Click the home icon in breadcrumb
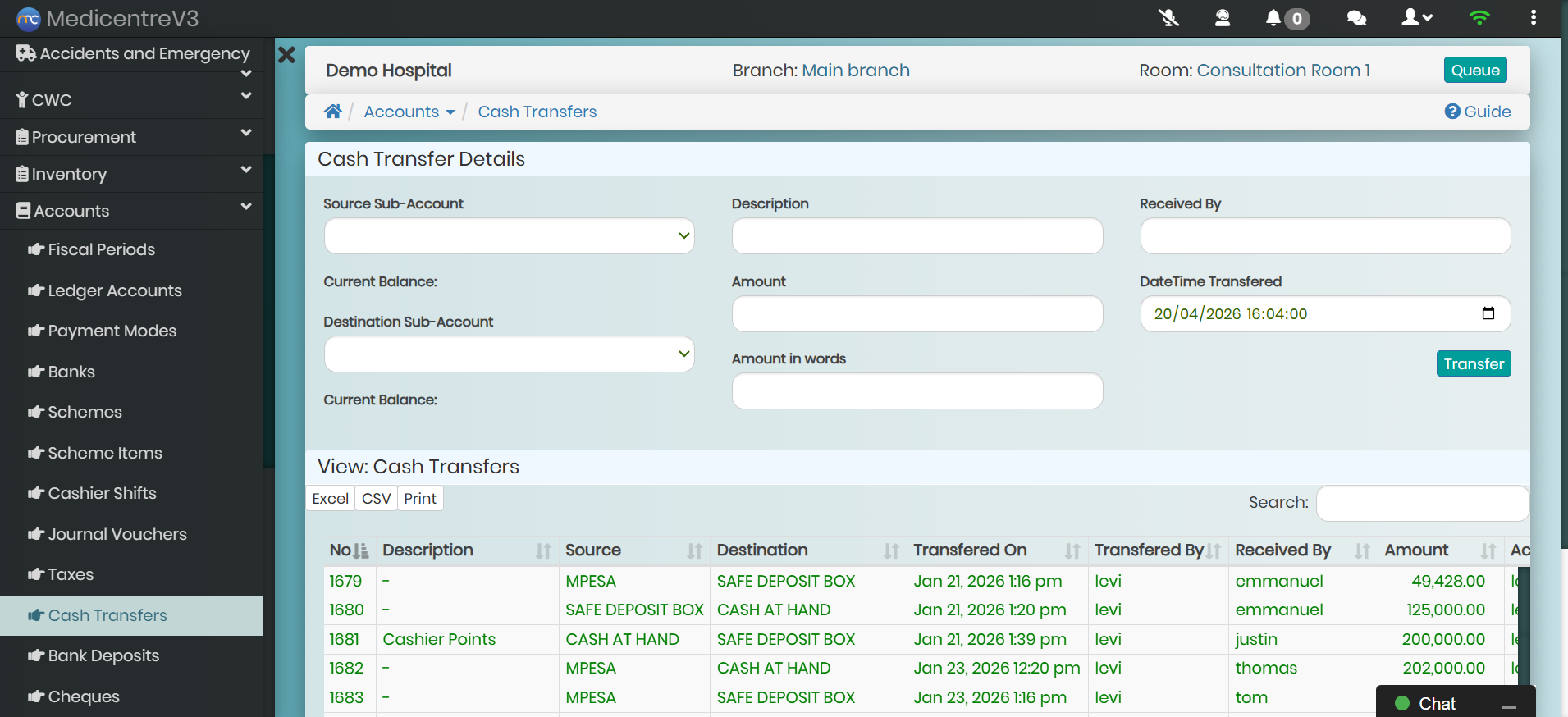Screen dimensions: 1568x717 click(332, 112)
